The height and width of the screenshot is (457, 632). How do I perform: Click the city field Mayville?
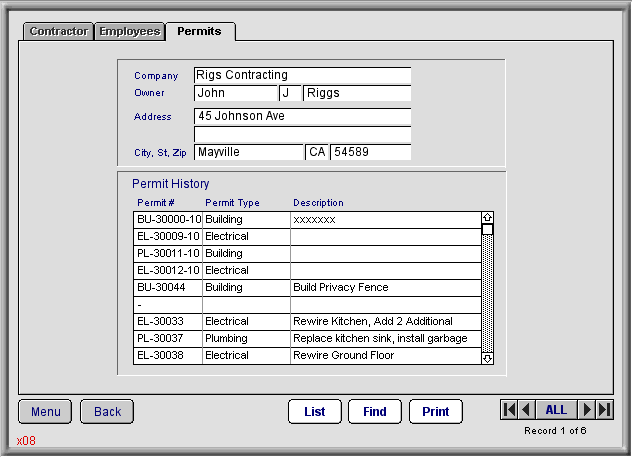(x=249, y=152)
